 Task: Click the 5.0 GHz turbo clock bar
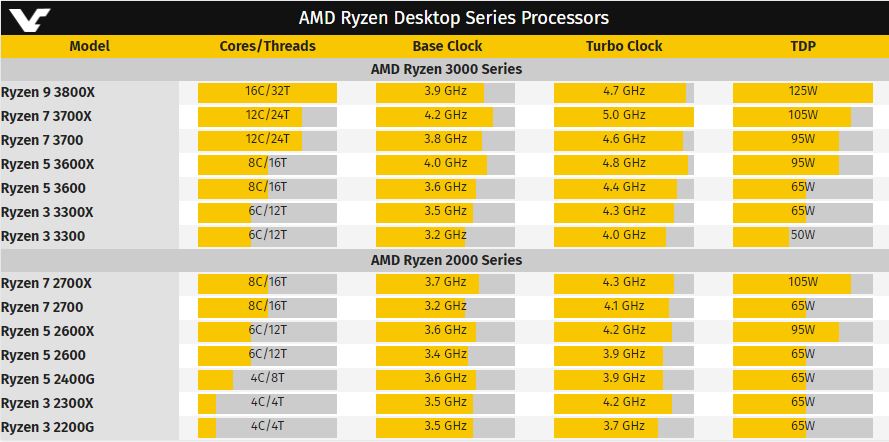tap(624, 117)
